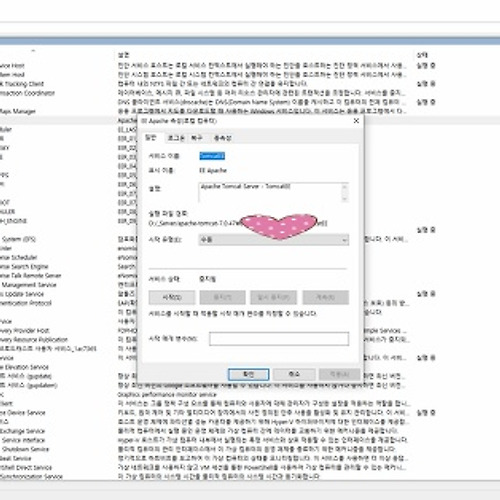Open the Dependencies tab
This screenshot has width=500, height=500.
[222, 138]
